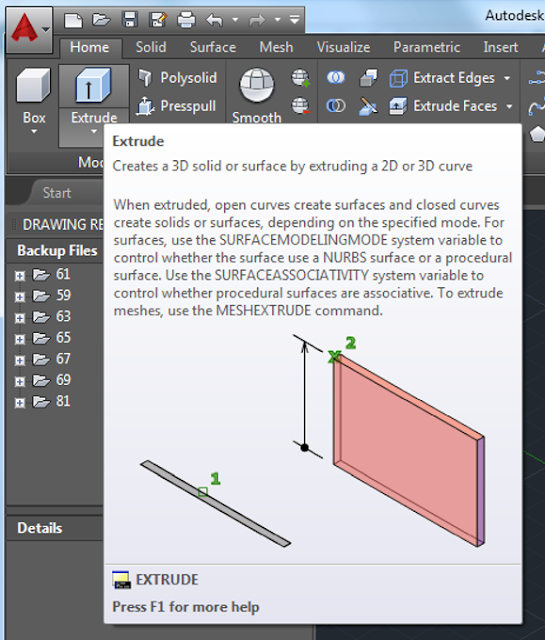Select the Parametric ribbon tab

click(x=426, y=47)
